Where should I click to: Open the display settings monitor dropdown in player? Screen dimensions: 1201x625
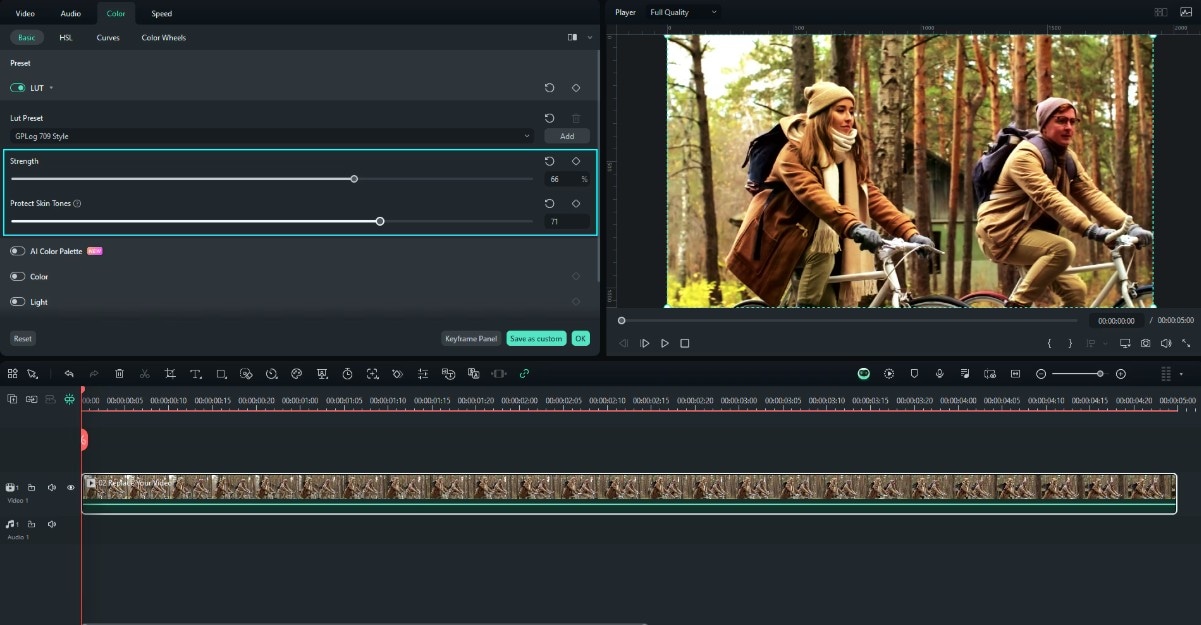(x=1125, y=343)
